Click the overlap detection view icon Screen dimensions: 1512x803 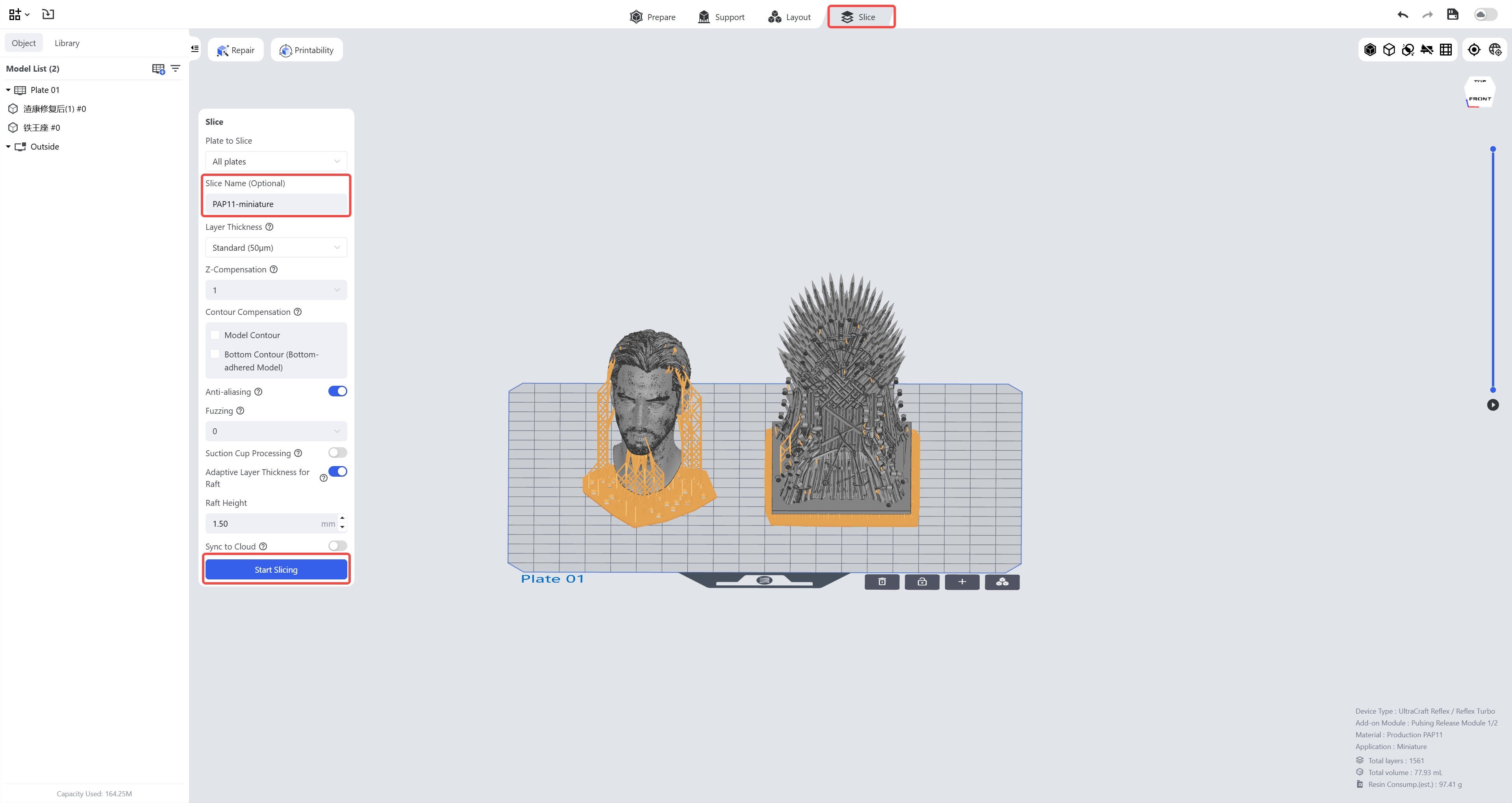[x=1408, y=50]
